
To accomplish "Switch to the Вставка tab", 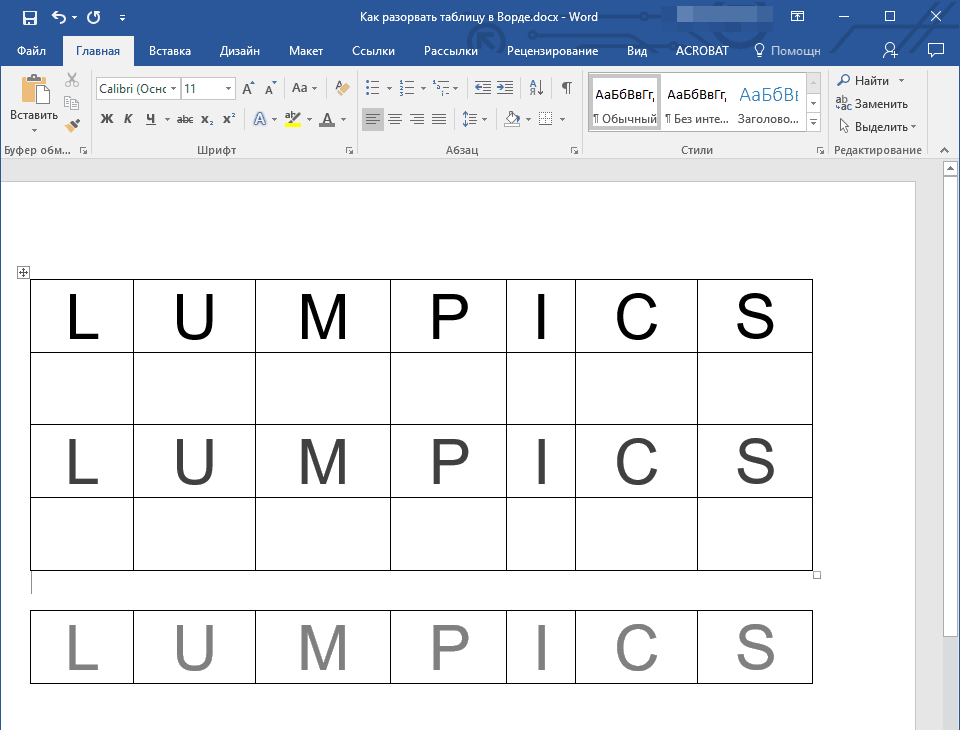I will tap(170, 51).
